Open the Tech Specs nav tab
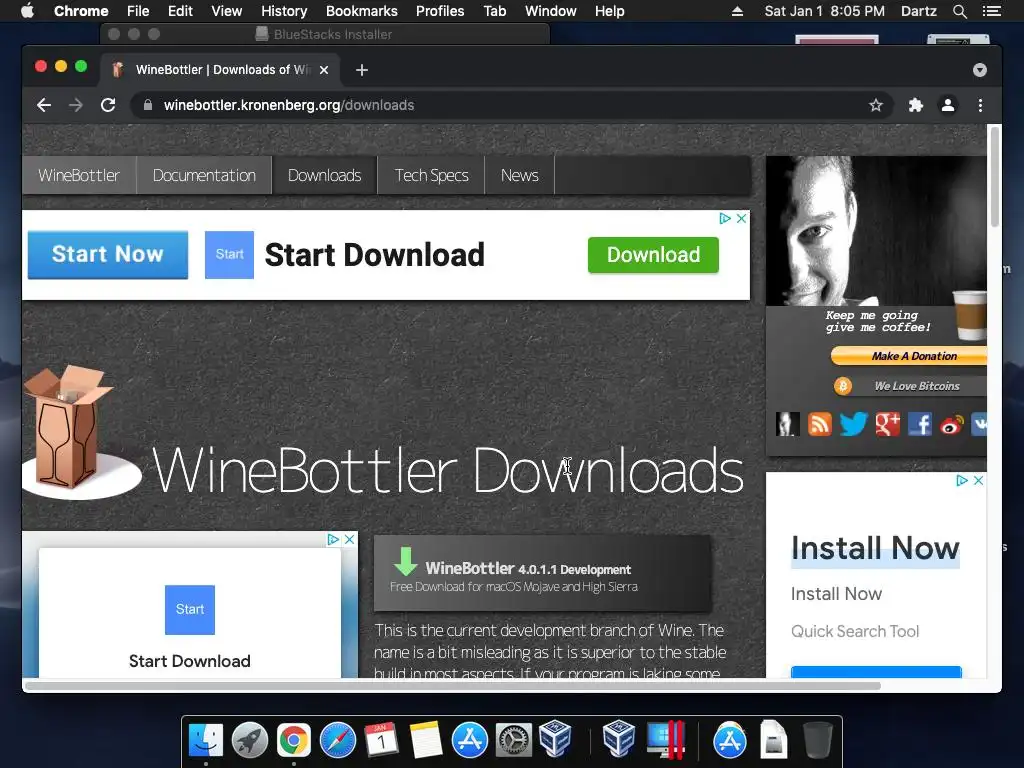 click(x=432, y=175)
